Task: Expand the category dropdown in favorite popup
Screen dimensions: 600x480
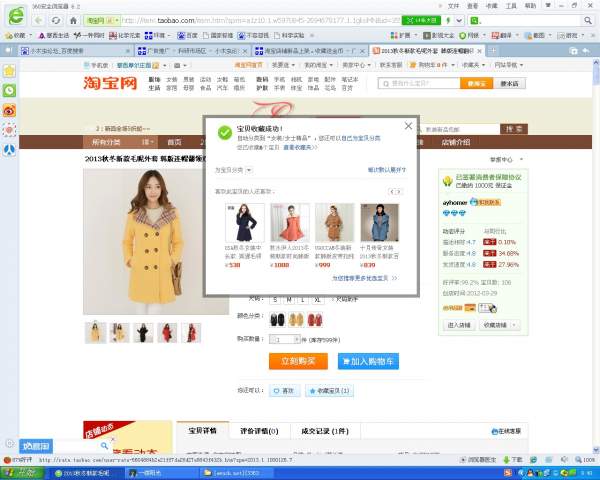Action: click(x=249, y=170)
